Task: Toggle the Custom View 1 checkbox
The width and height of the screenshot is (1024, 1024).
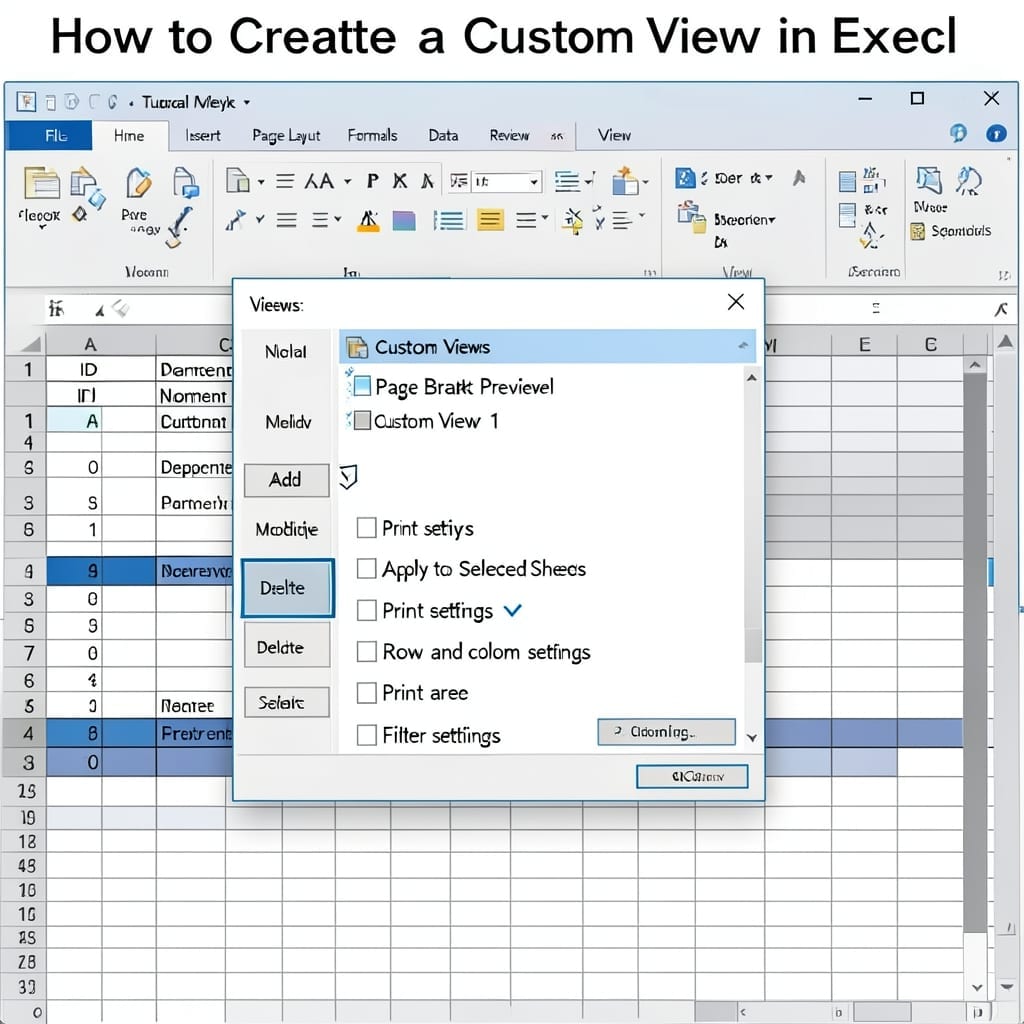Action: tap(362, 421)
